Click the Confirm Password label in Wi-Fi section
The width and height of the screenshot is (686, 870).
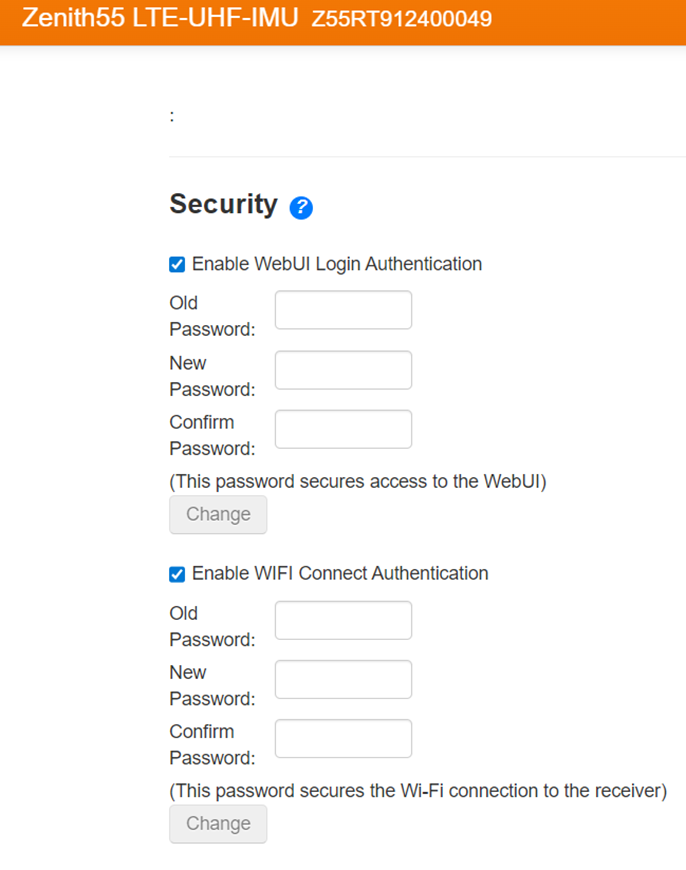pos(212,744)
